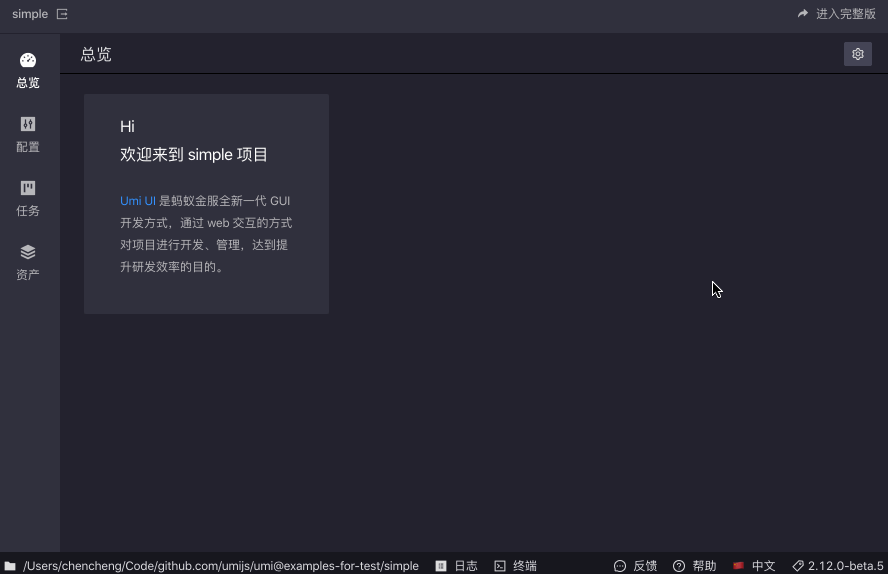Click the 帮助 help label
The width and height of the screenshot is (888, 574).
[705, 566]
